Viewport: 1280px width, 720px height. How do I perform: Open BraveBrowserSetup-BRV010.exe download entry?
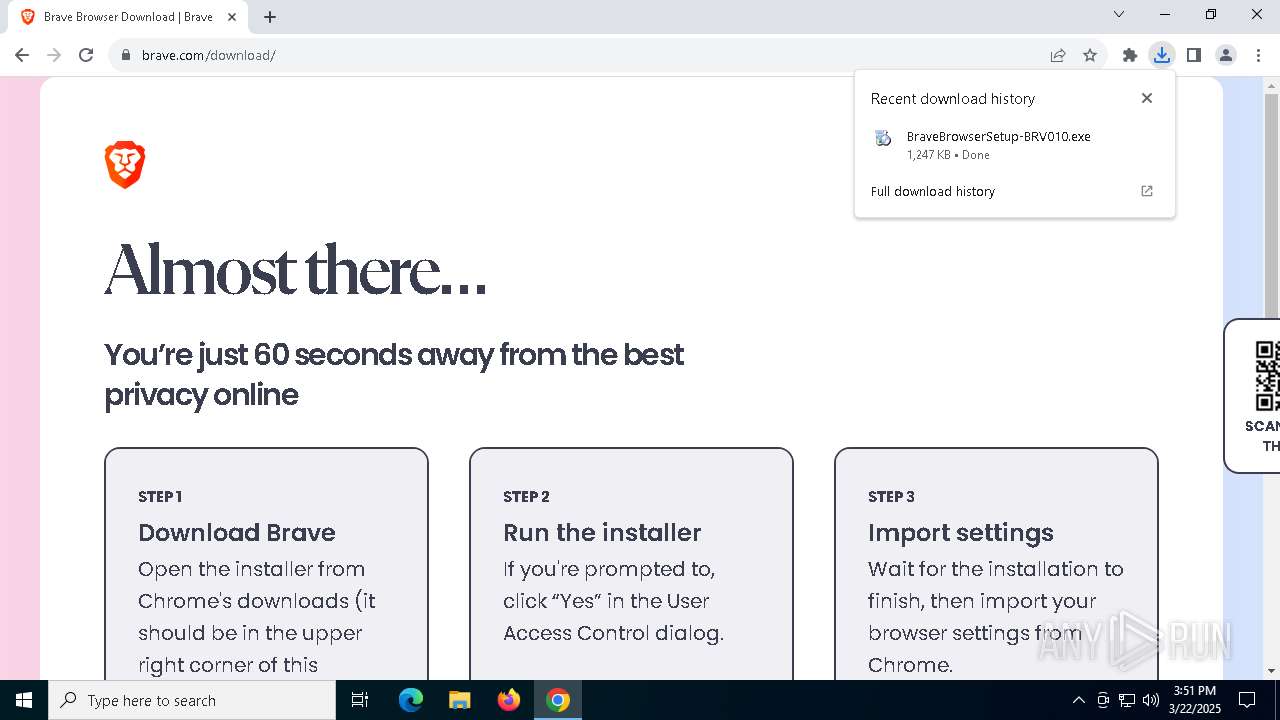pyautogui.click(x=1014, y=145)
